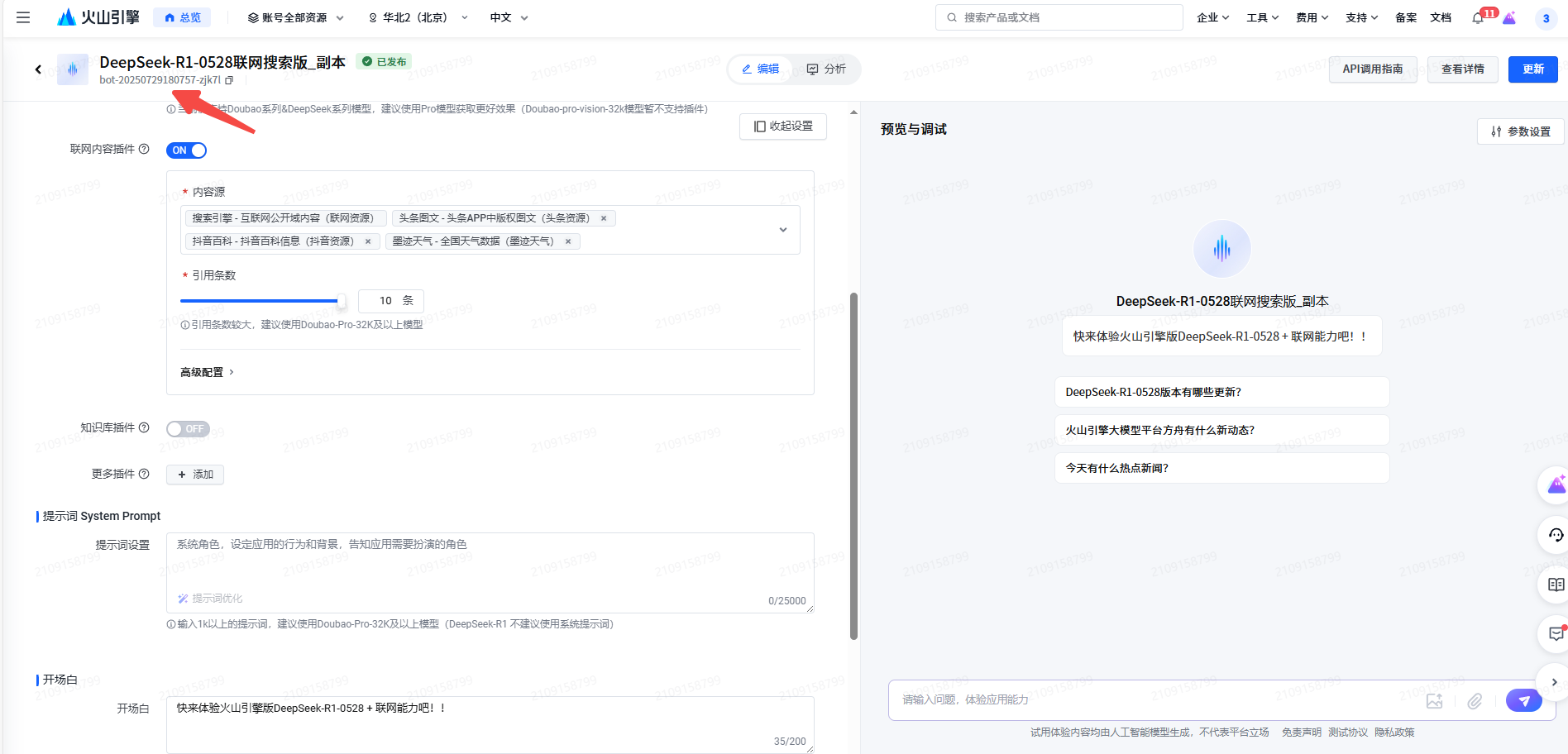Open 文档 page

point(1441,17)
